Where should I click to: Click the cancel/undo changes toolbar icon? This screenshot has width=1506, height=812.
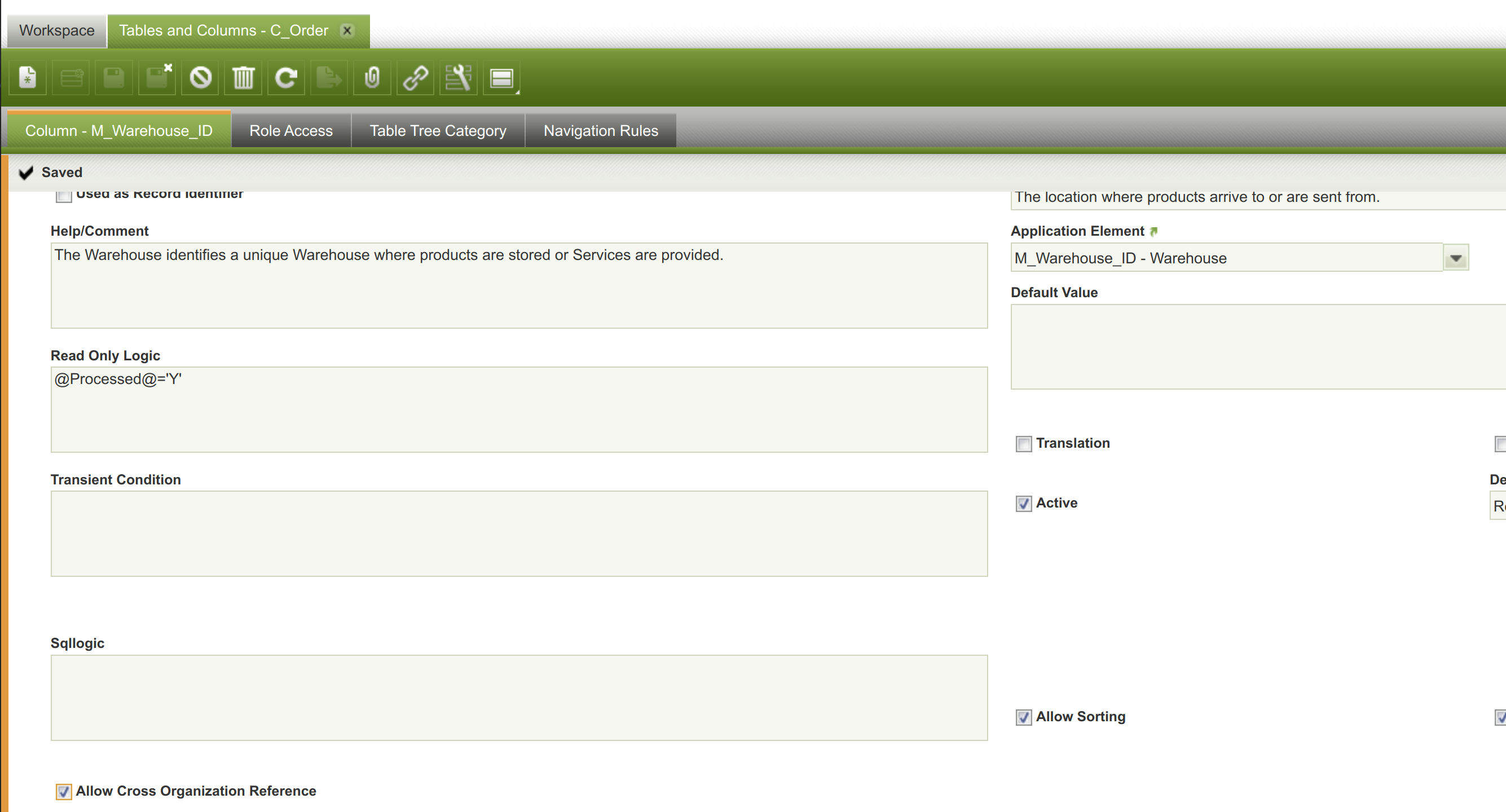click(x=200, y=77)
